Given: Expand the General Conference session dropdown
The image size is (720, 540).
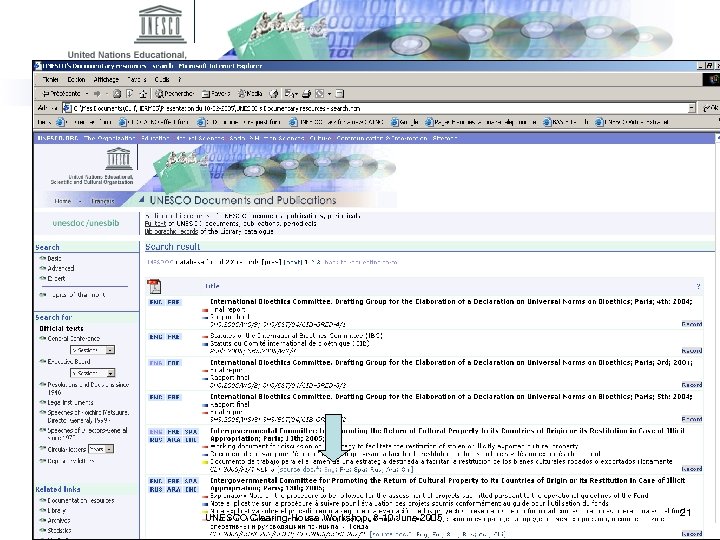Looking at the screenshot, I should pyautogui.click(x=110, y=350).
